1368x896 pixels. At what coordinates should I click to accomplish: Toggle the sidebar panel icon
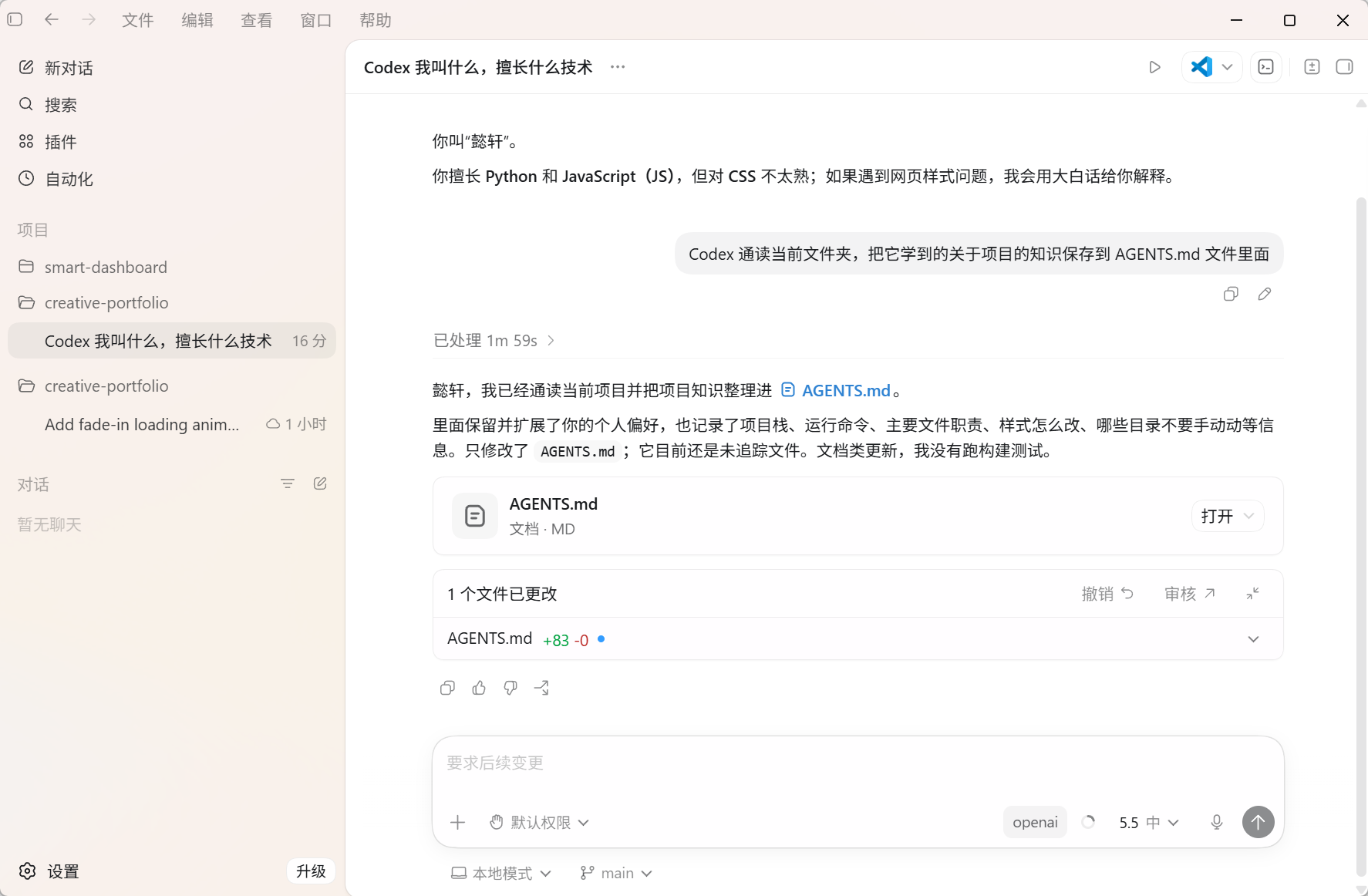[x=15, y=20]
